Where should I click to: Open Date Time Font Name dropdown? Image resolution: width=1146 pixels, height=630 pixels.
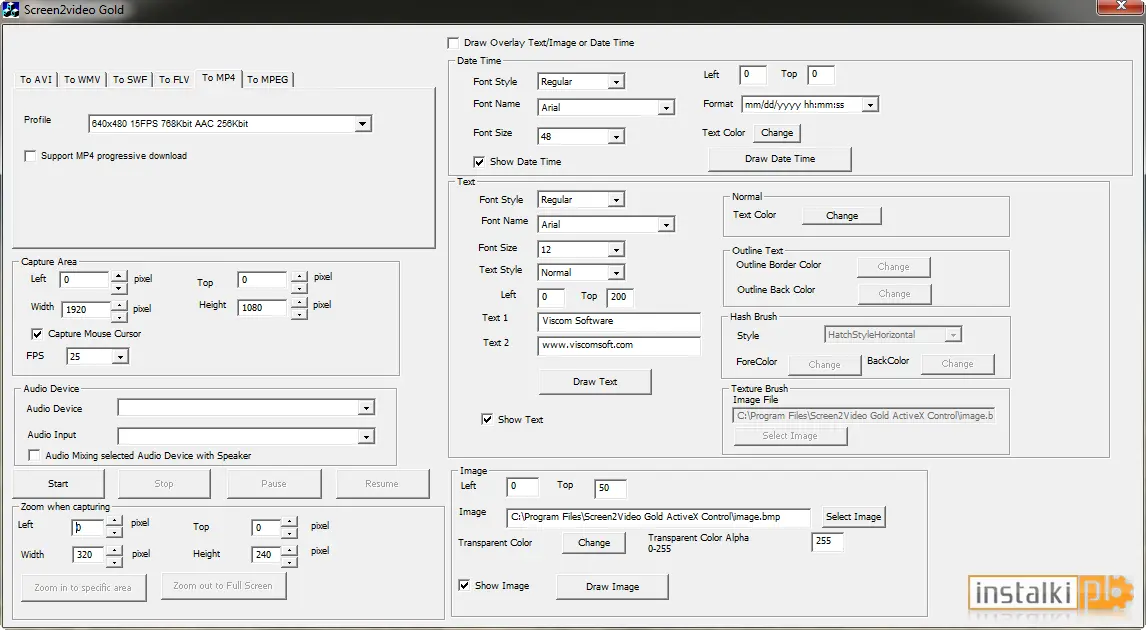[x=666, y=107]
